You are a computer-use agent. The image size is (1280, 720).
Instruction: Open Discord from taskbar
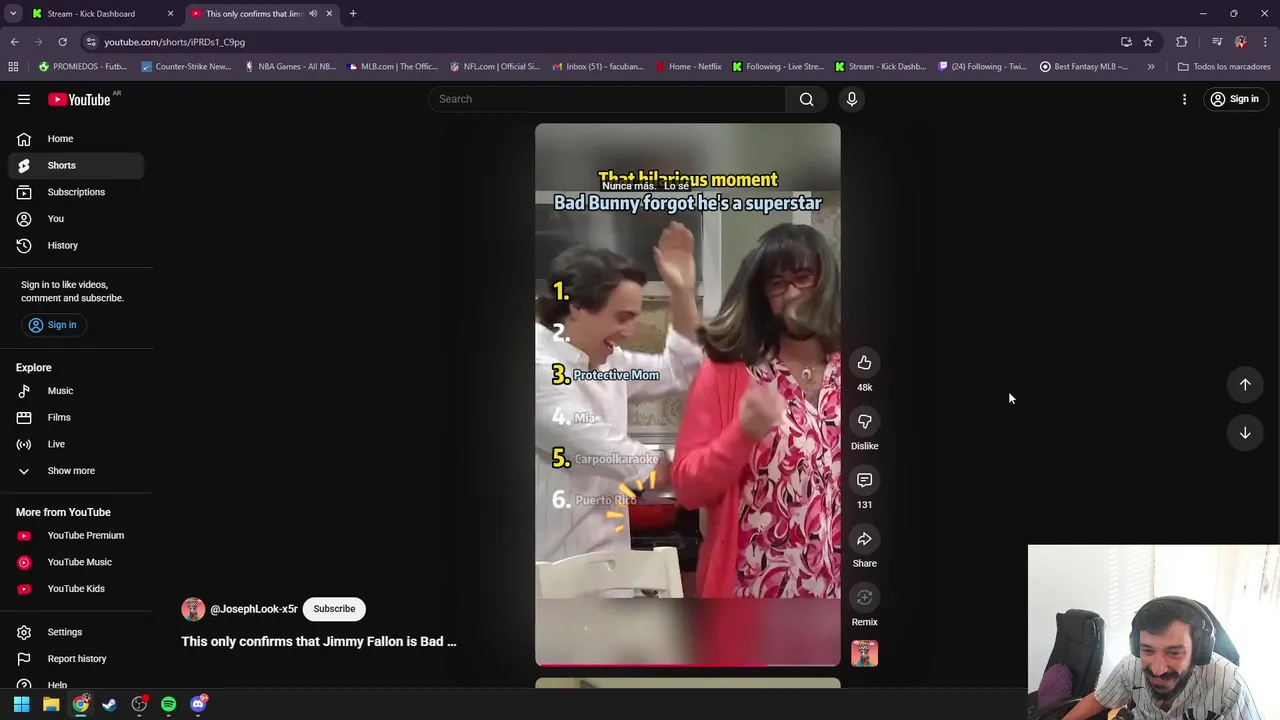[198, 704]
